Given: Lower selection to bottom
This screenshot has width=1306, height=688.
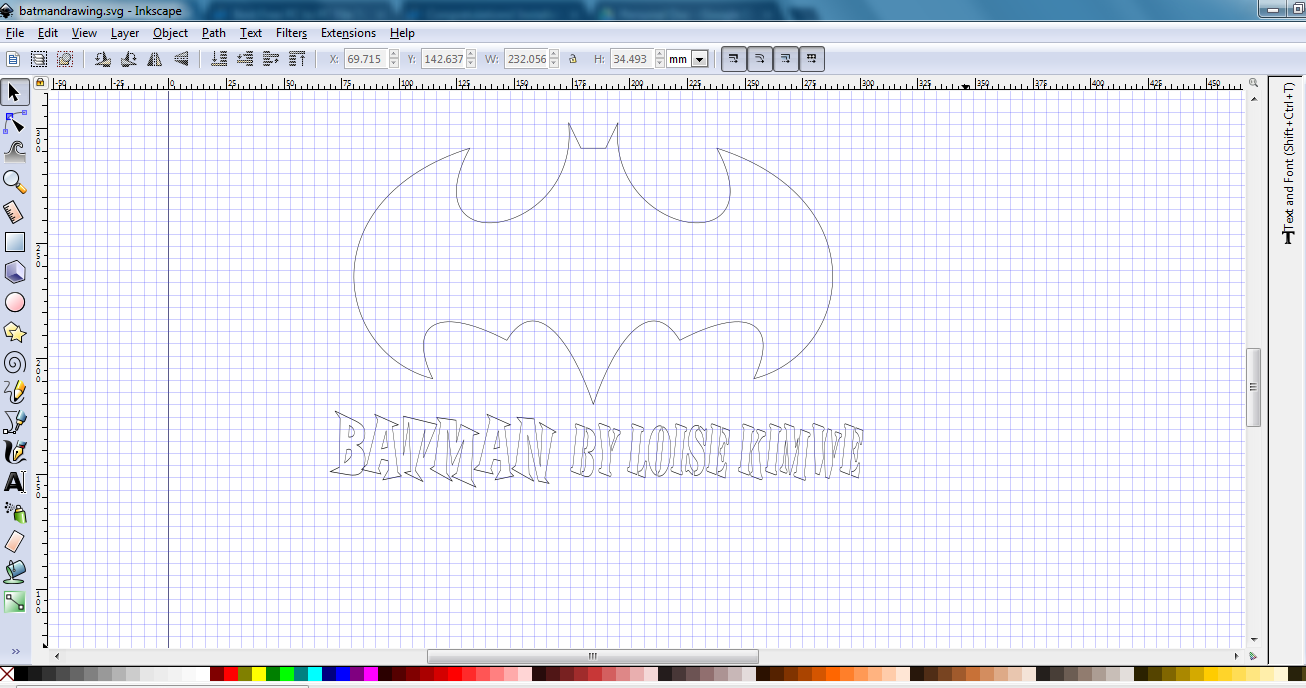Looking at the screenshot, I should pos(219,59).
